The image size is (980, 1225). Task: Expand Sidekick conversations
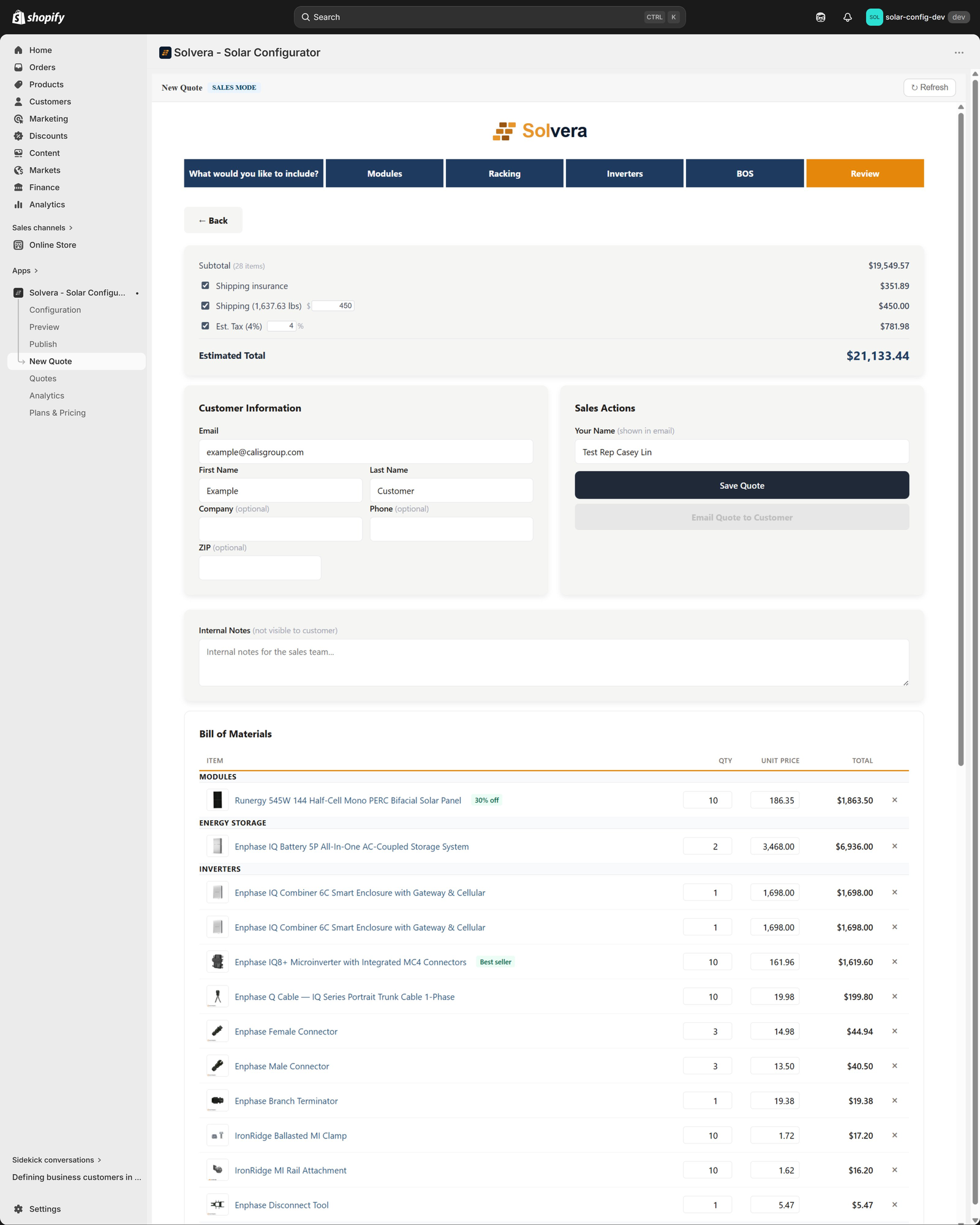coord(57,1160)
